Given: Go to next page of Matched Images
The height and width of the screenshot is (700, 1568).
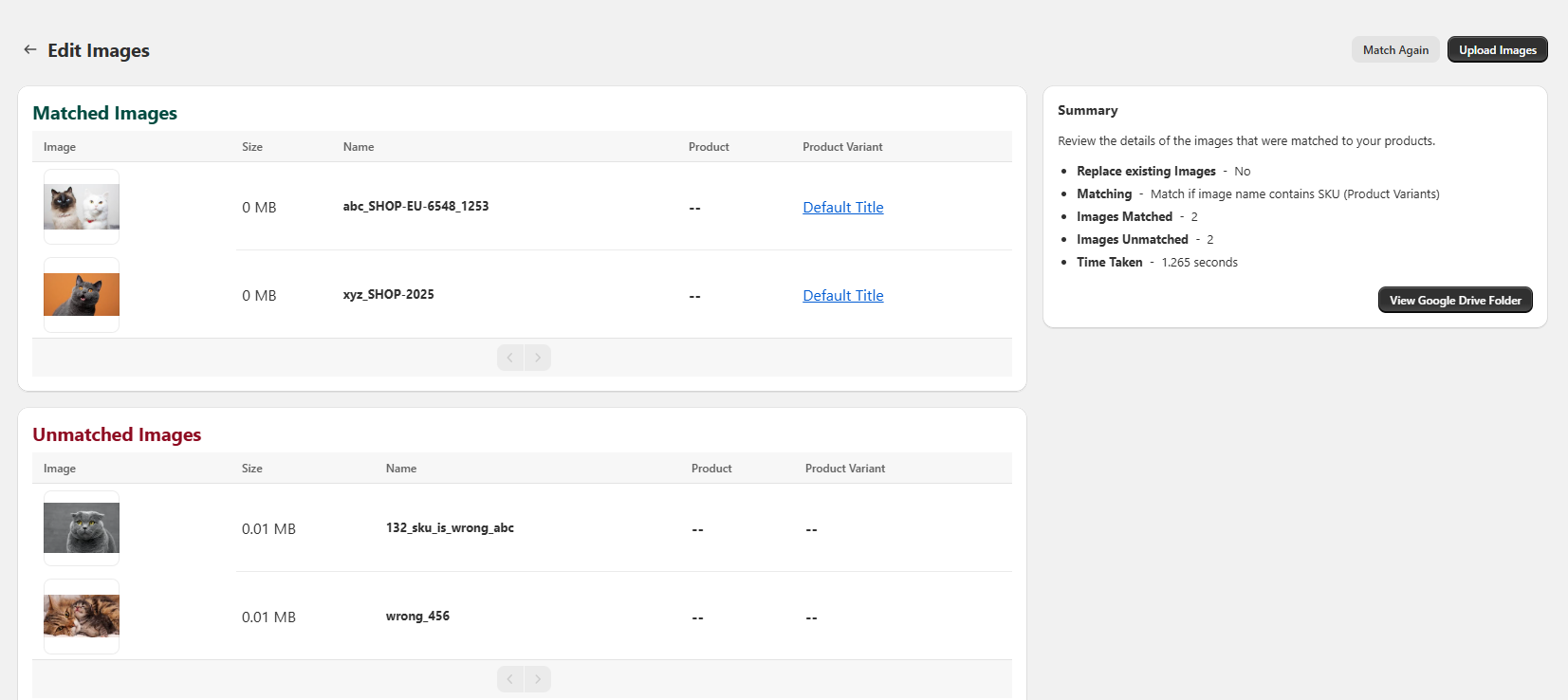Looking at the screenshot, I should click(x=538, y=358).
